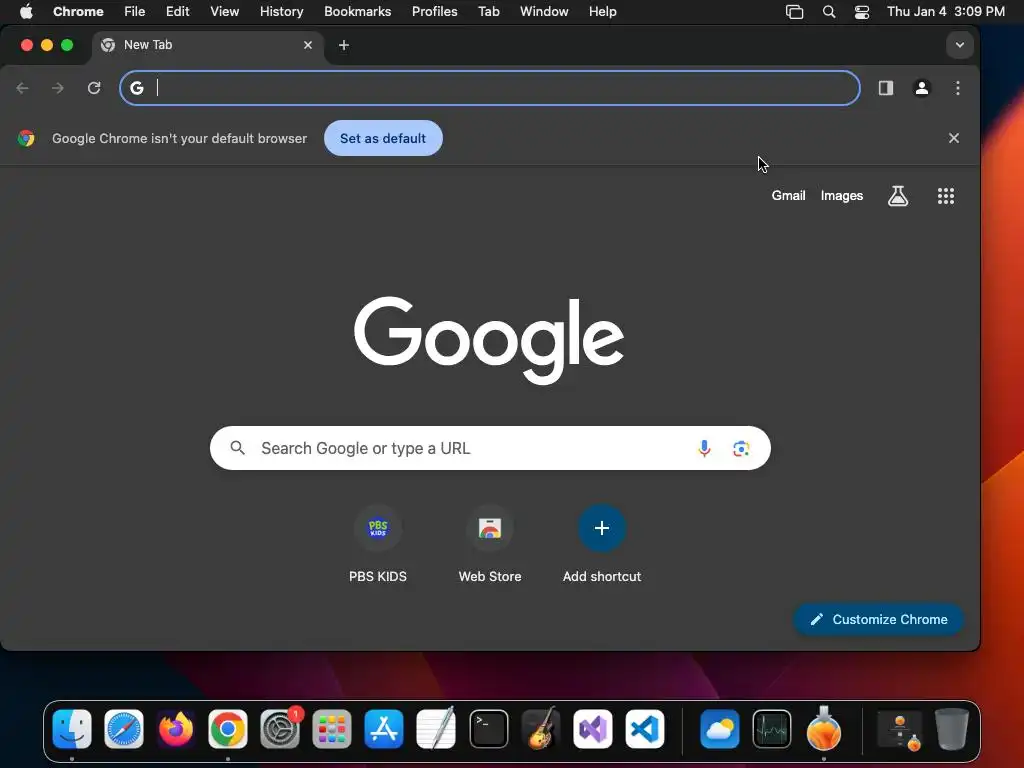Image resolution: width=1024 pixels, height=768 pixels.
Task: Open a new tab with plus button
Action: (x=344, y=45)
